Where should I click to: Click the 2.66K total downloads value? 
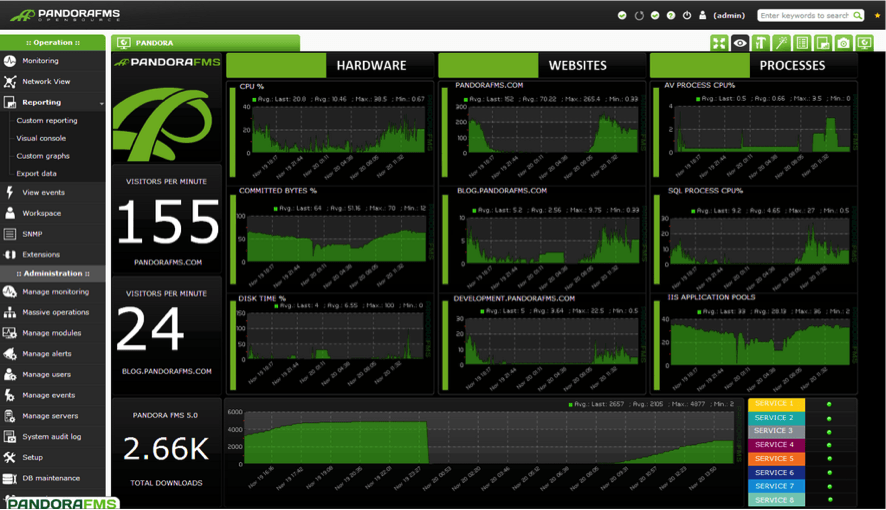[x=166, y=449]
